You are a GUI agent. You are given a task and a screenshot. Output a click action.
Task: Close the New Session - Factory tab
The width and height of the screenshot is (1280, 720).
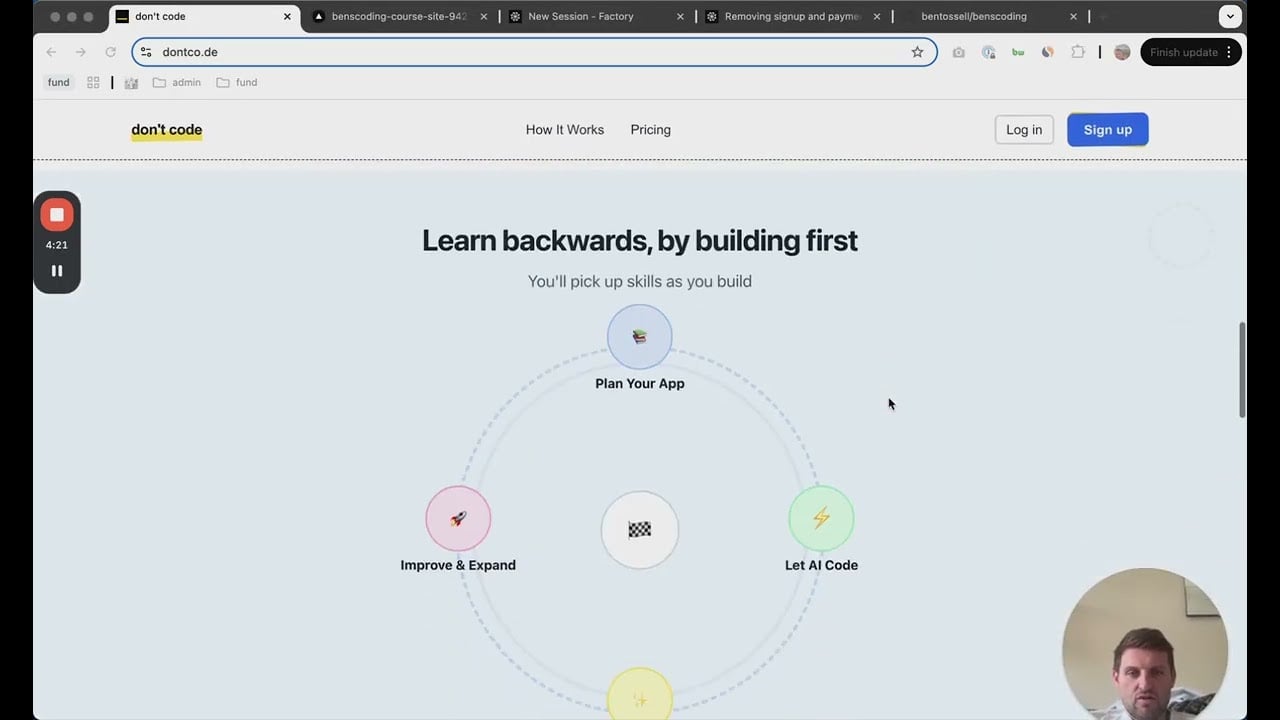(680, 16)
